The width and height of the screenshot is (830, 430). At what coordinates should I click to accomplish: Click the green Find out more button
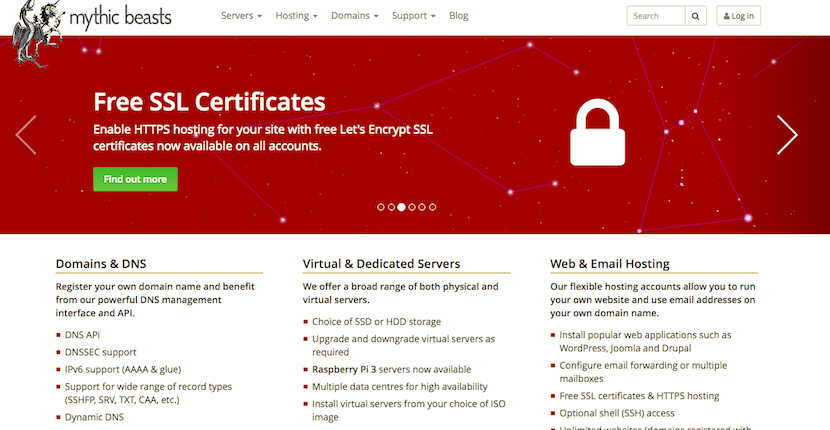pos(136,179)
